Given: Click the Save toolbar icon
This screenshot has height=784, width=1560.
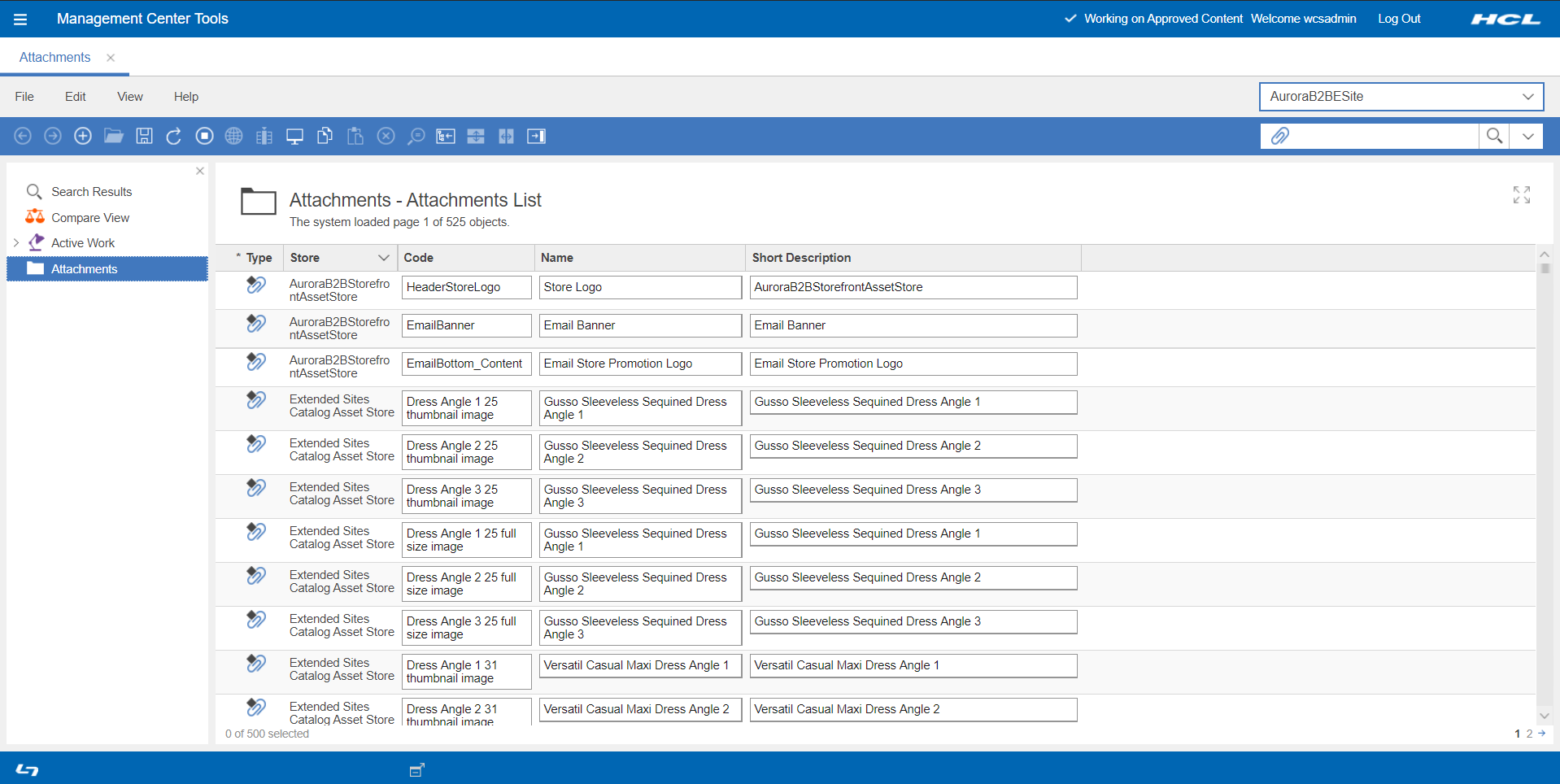Looking at the screenshot, I should coord(144,136).
